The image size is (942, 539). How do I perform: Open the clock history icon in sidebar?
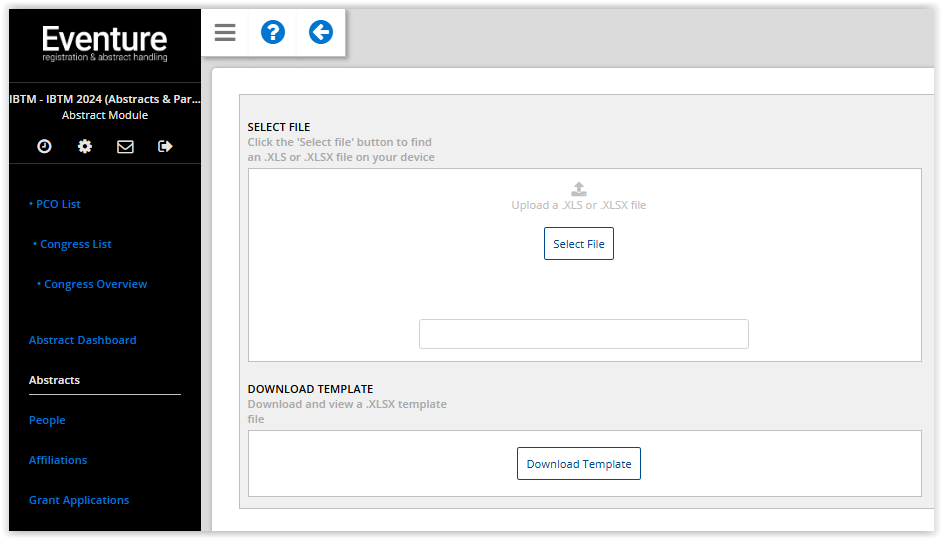pyautogui.click(x=44, y=146)
